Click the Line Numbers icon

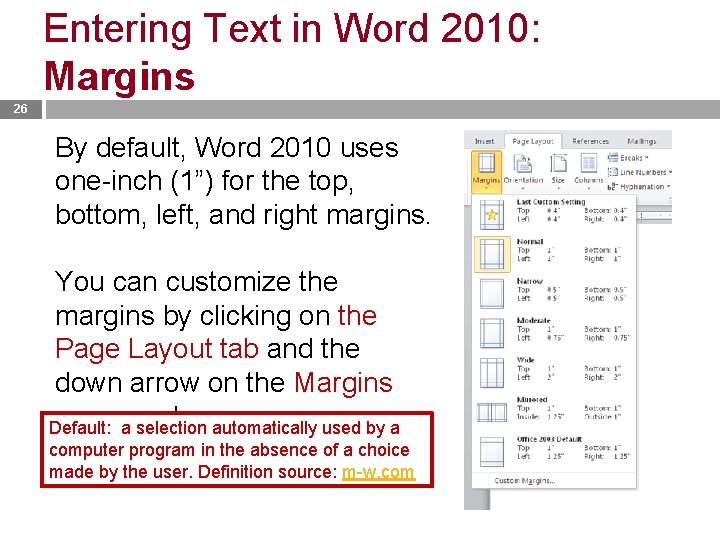(613, 172)
